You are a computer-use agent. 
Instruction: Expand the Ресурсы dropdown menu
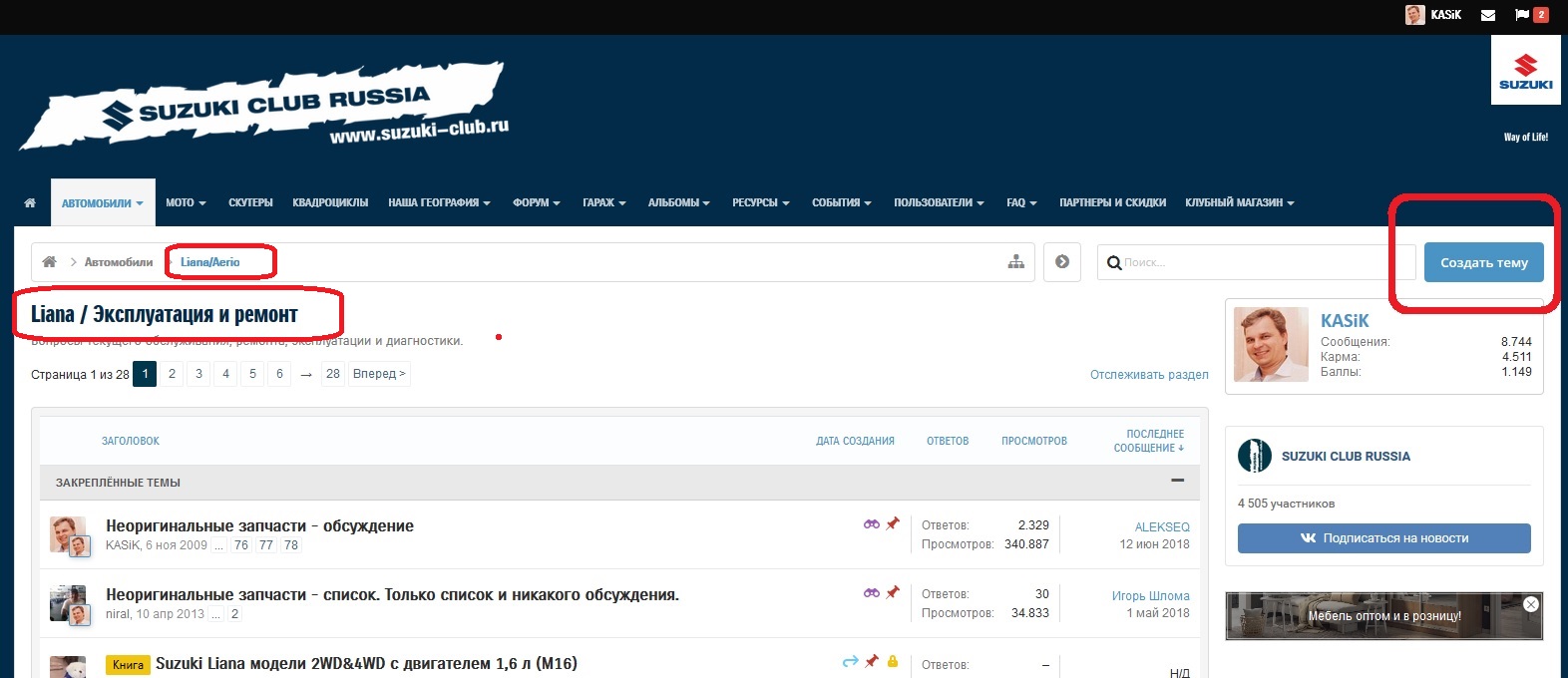761,202
